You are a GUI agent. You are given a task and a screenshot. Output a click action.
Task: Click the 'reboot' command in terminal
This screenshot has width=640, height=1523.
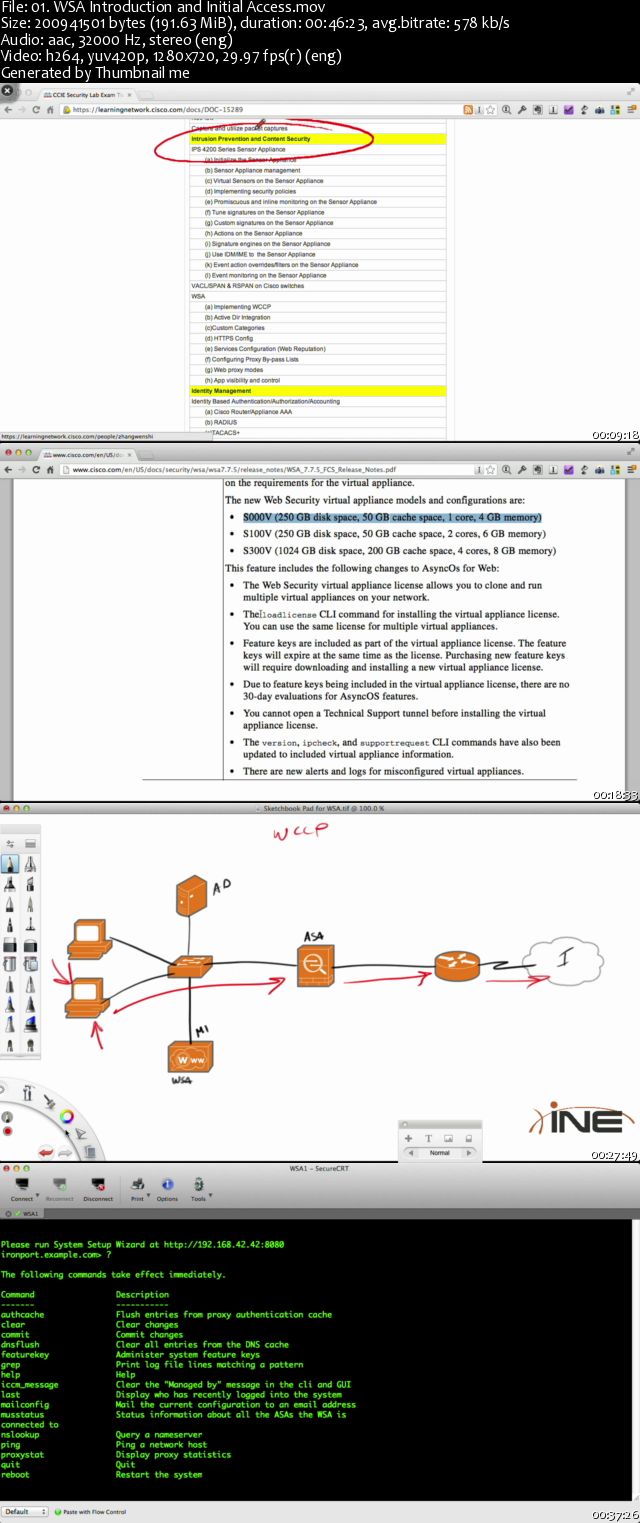pos(15,1474)
